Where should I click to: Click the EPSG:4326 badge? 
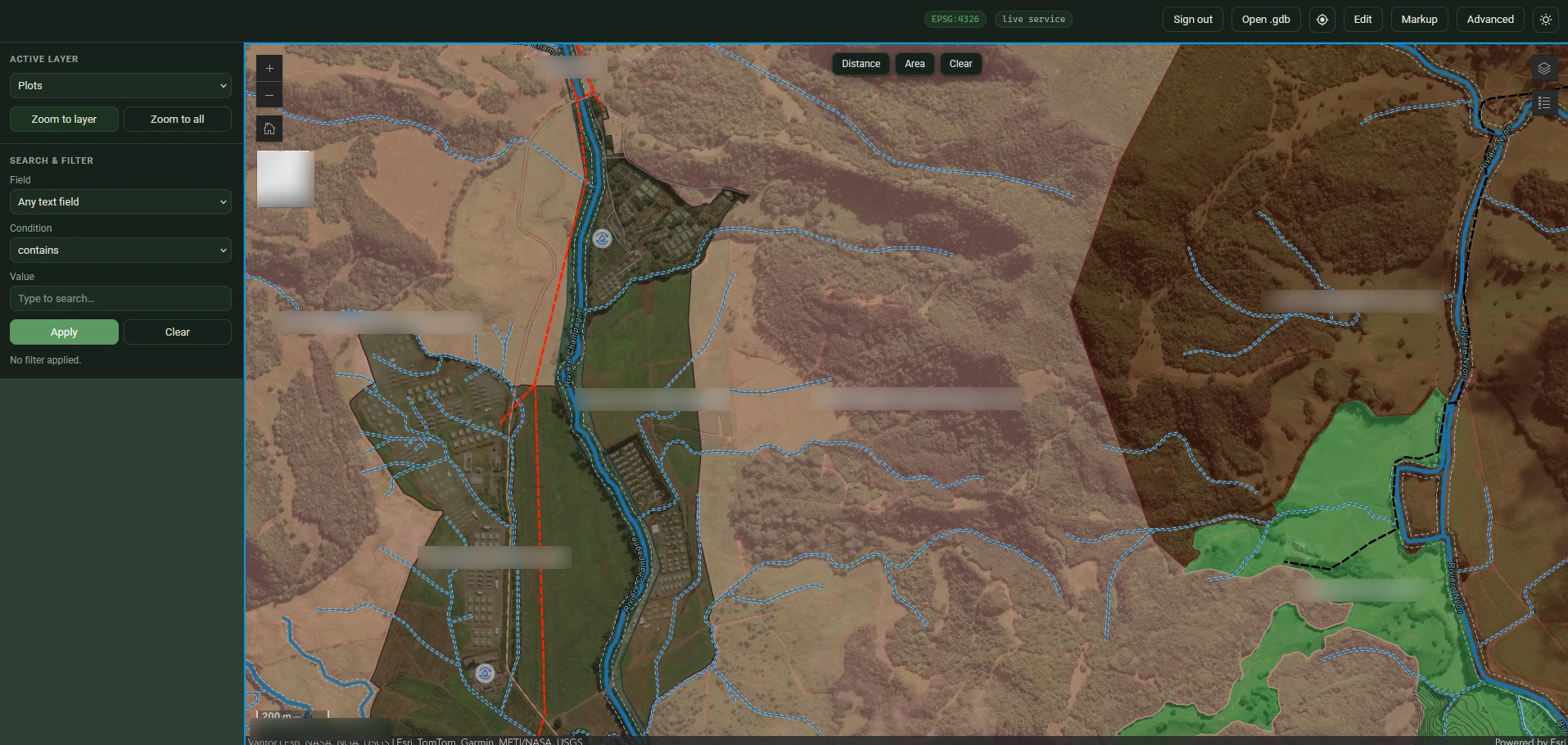(955, 20)
